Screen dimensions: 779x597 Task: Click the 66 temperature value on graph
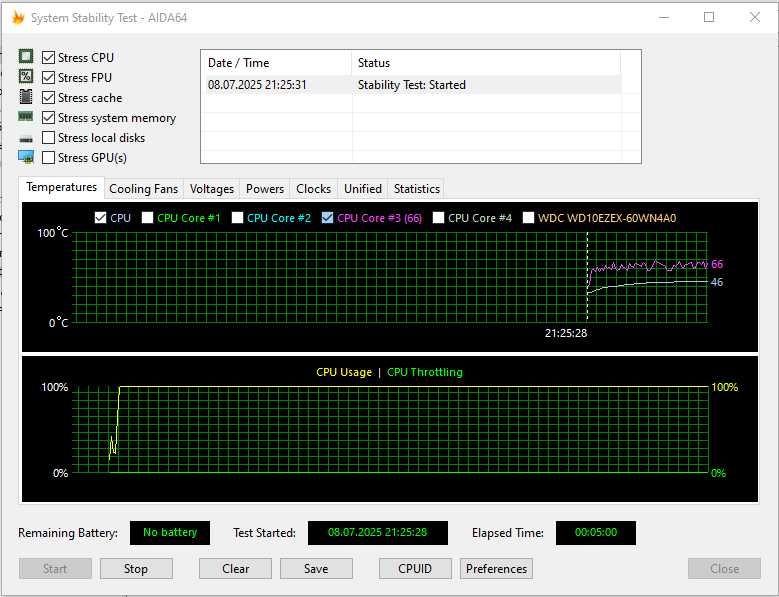[x=717, y=264]
